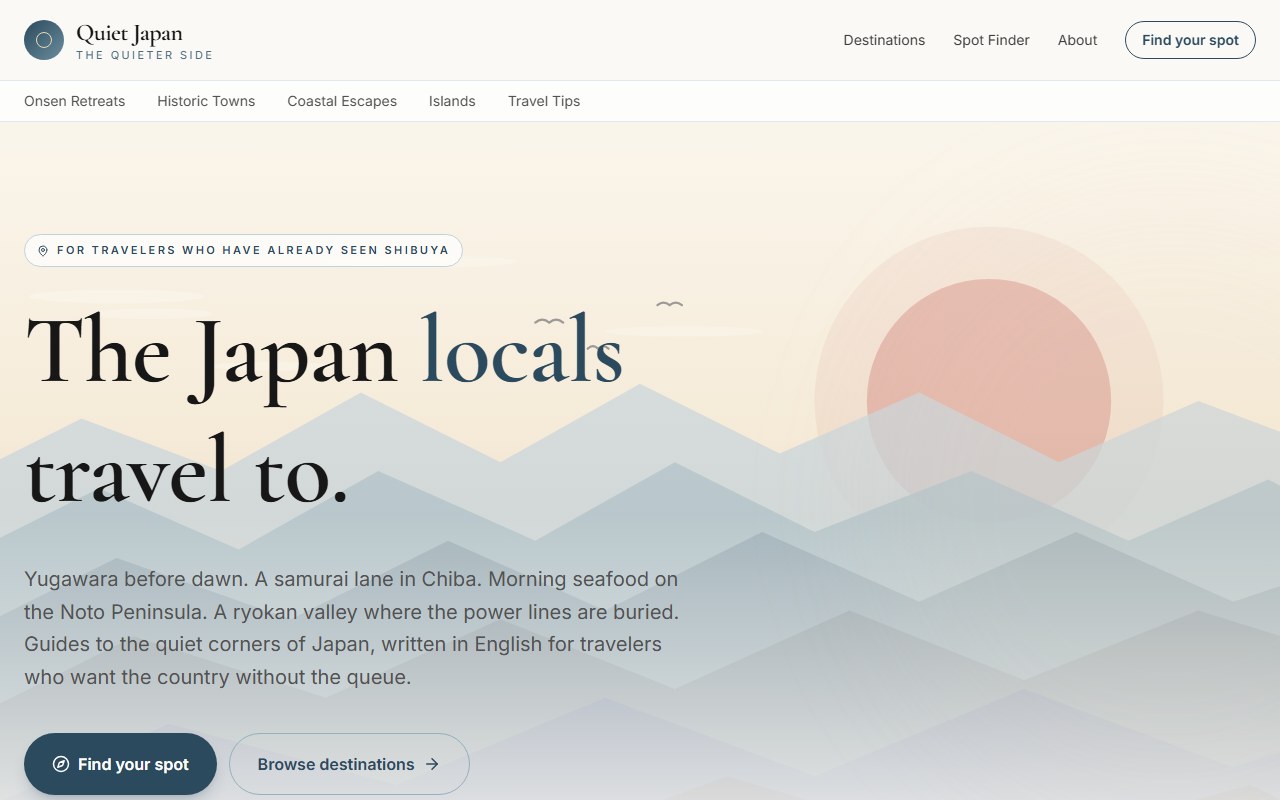Click the arrow icon beside Browse destinations
The width and height of the screenshot is (1280, 800).
[432, 764]
